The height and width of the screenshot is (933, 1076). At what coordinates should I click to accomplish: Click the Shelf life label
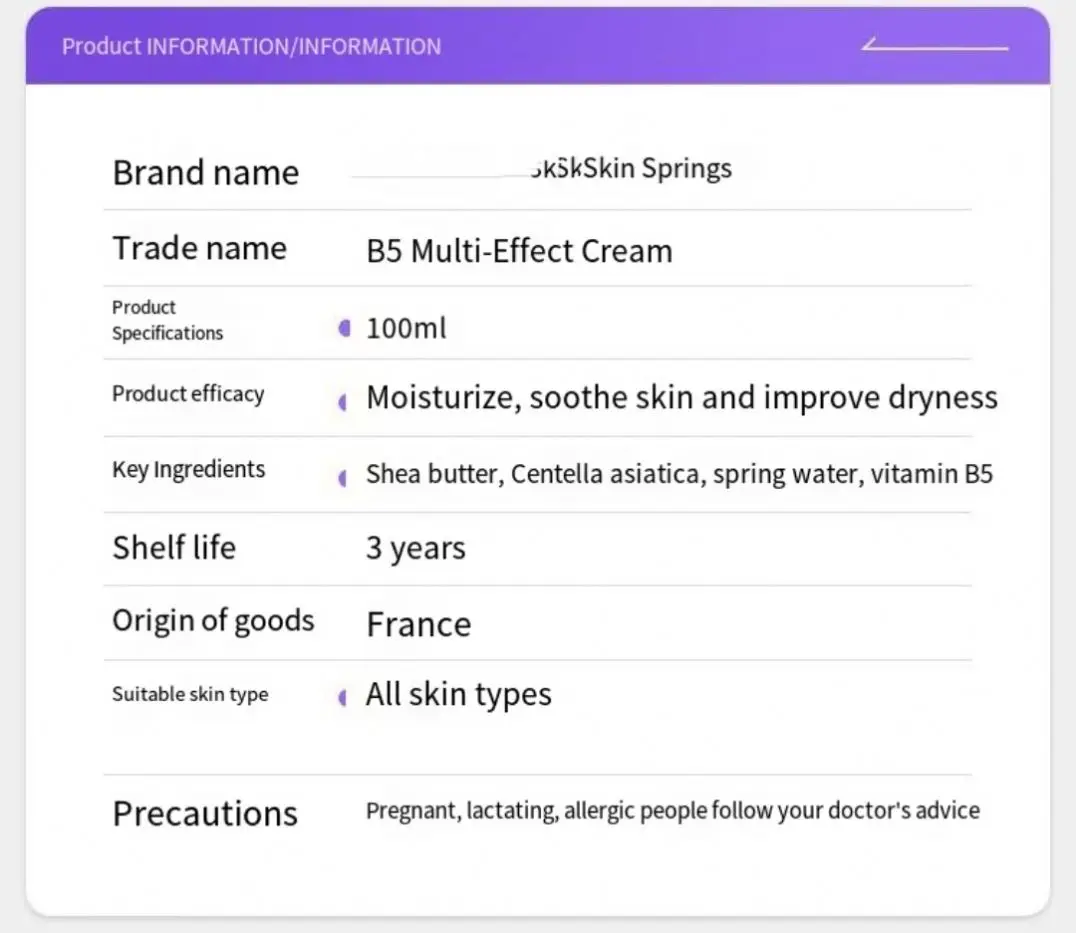point(174,547)
